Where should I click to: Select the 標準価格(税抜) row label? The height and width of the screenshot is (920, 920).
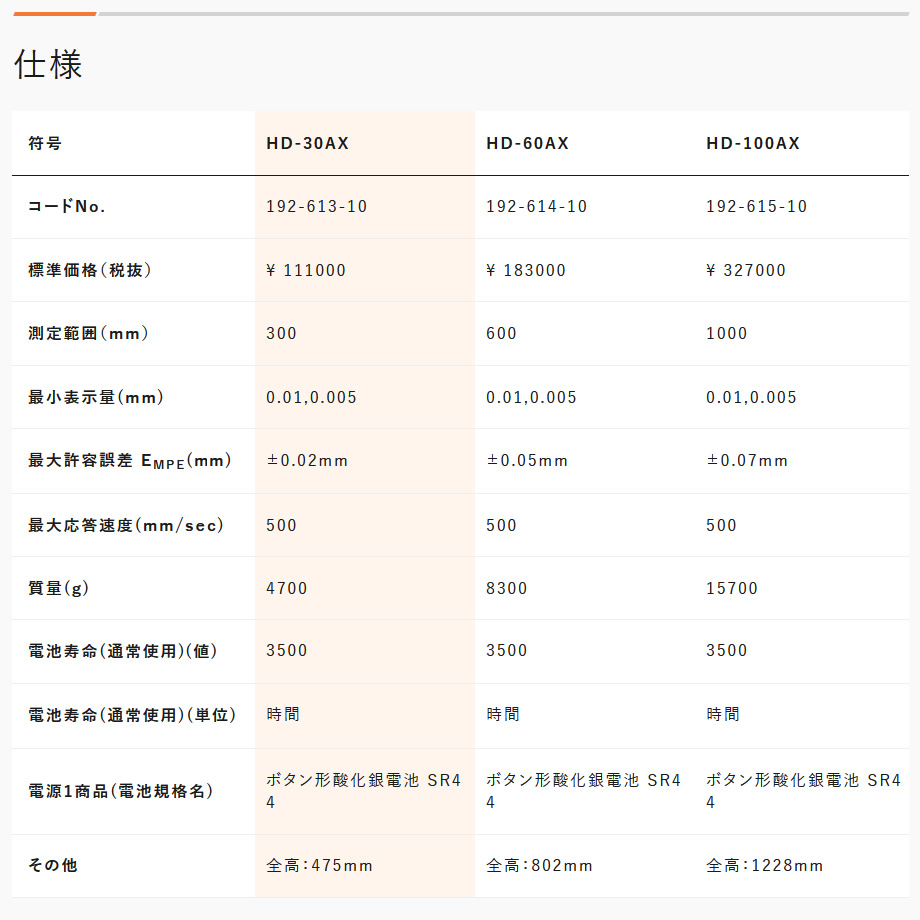pyautogui.click(x=90, y=270)
